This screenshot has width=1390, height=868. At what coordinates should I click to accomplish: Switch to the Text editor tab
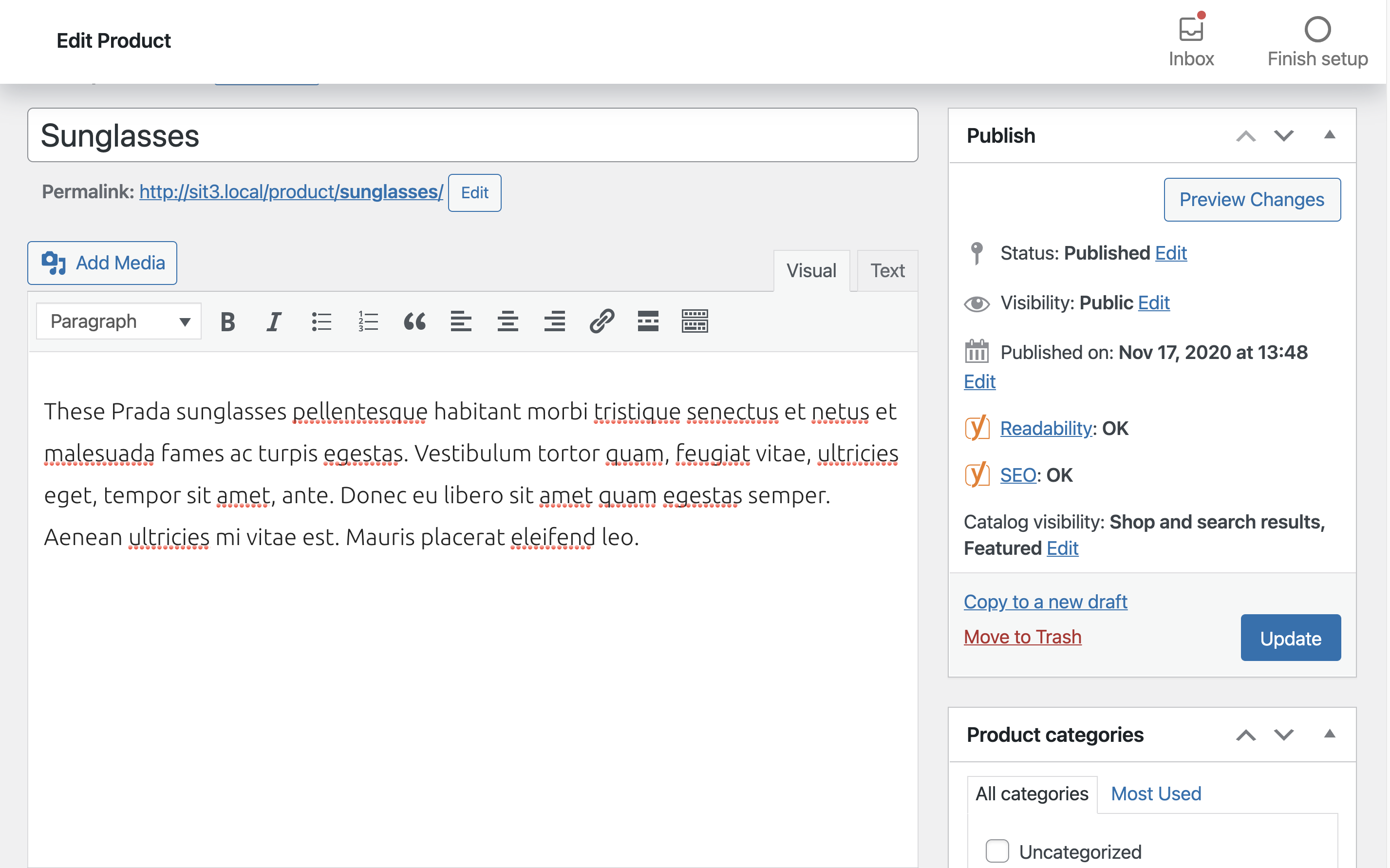[x=887, y=271]
